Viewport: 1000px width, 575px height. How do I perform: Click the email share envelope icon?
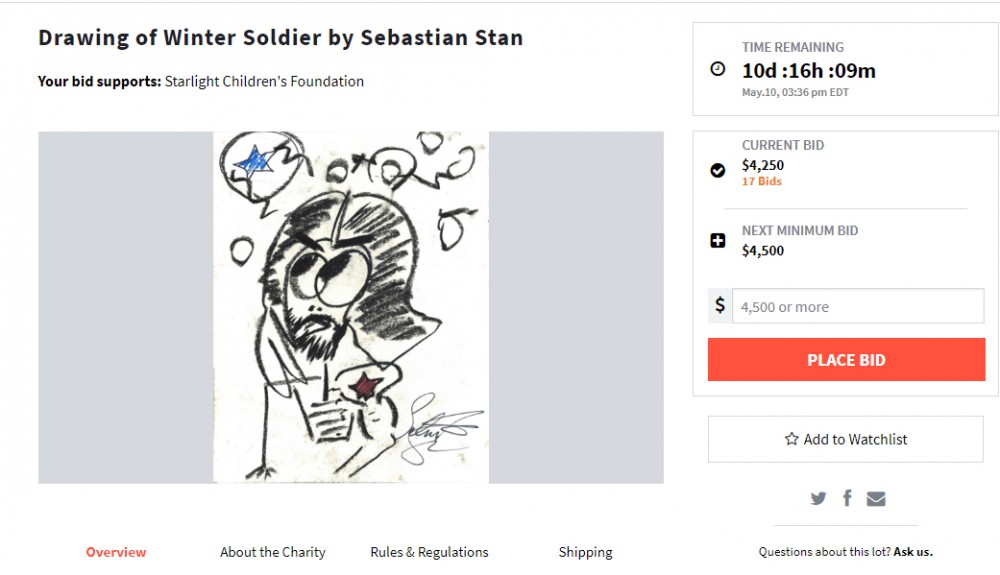876,498
